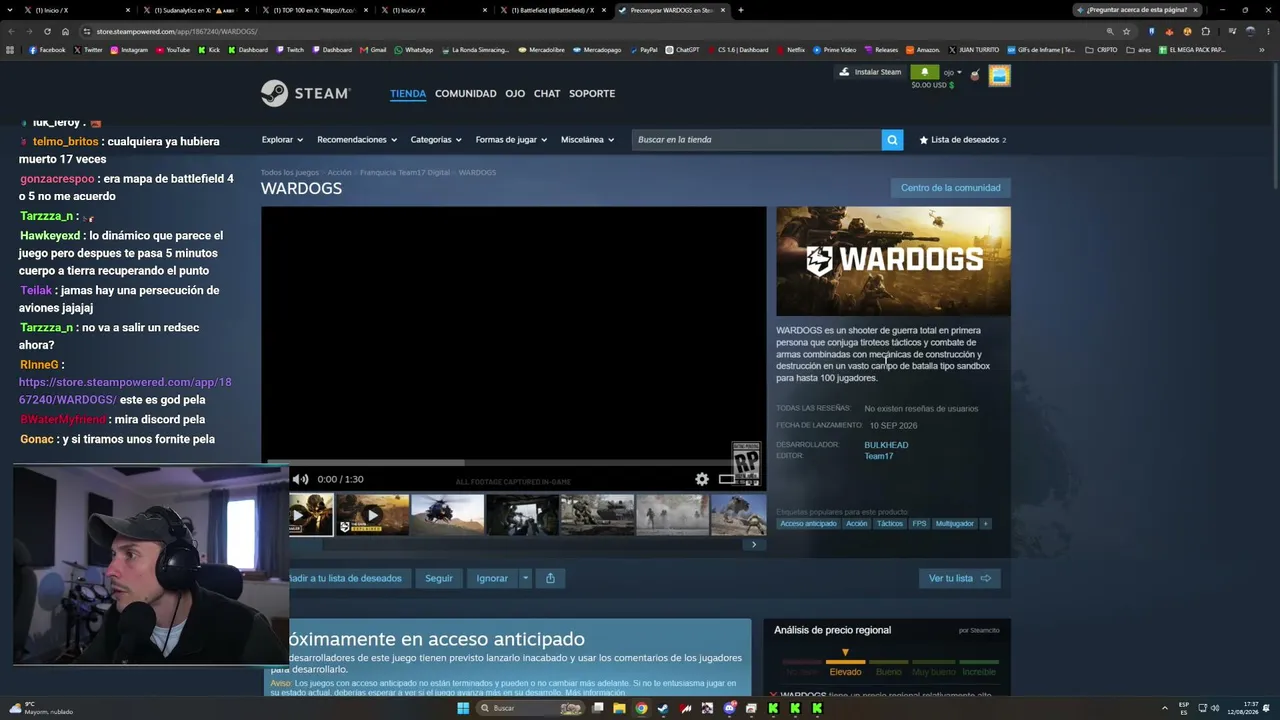The height and width of the screenshot is (720, 1280).
Task: Click the FPS tag
Action: (x=919, y=524)
